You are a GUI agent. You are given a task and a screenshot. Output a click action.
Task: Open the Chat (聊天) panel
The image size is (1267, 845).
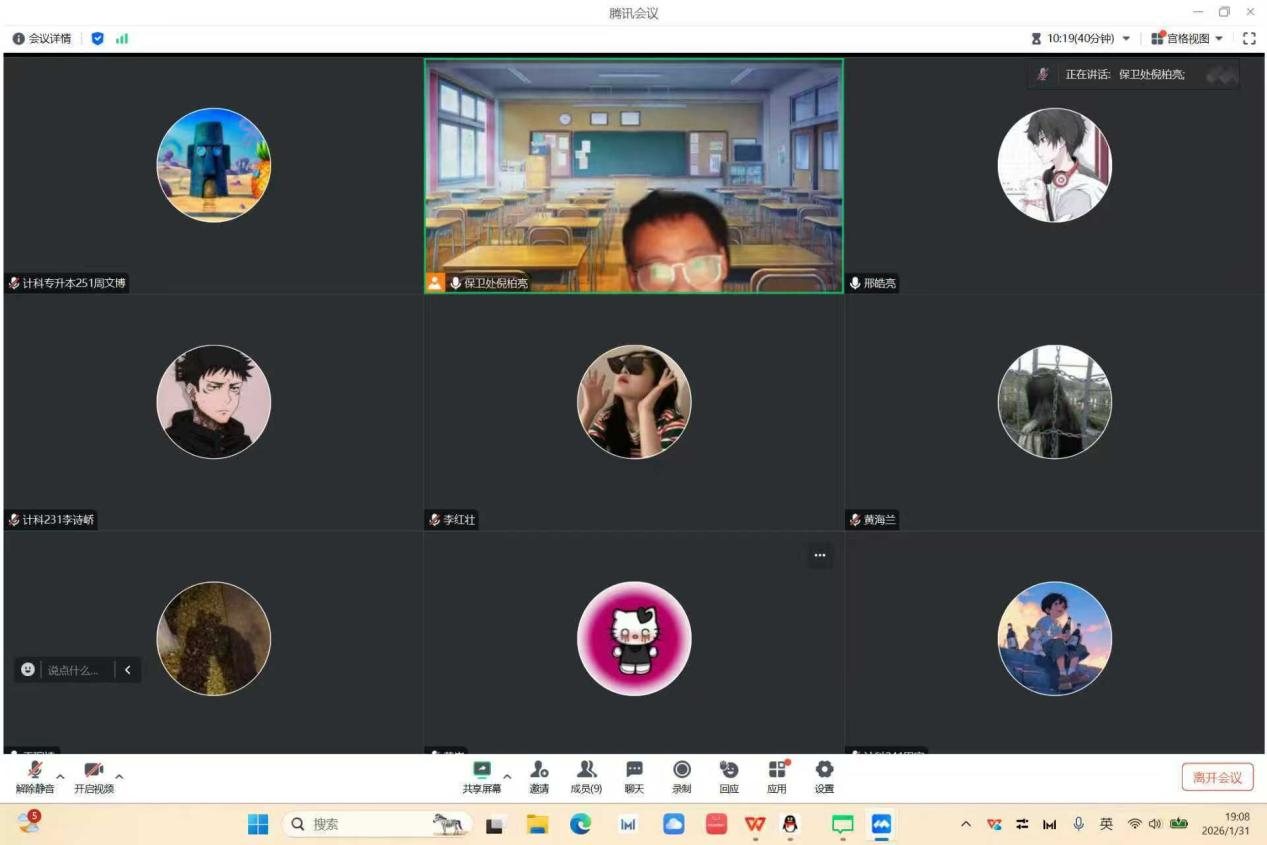(634, 776)
